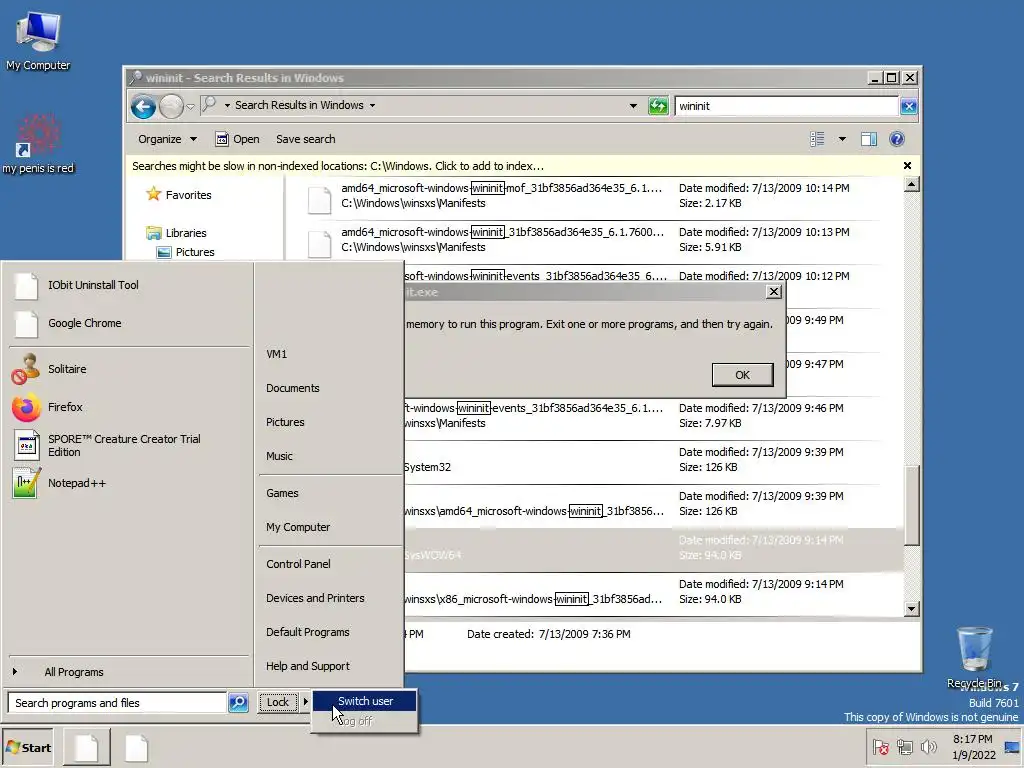
Task: Open Explorer help question mark icon
Action: (x=897, y=139)
